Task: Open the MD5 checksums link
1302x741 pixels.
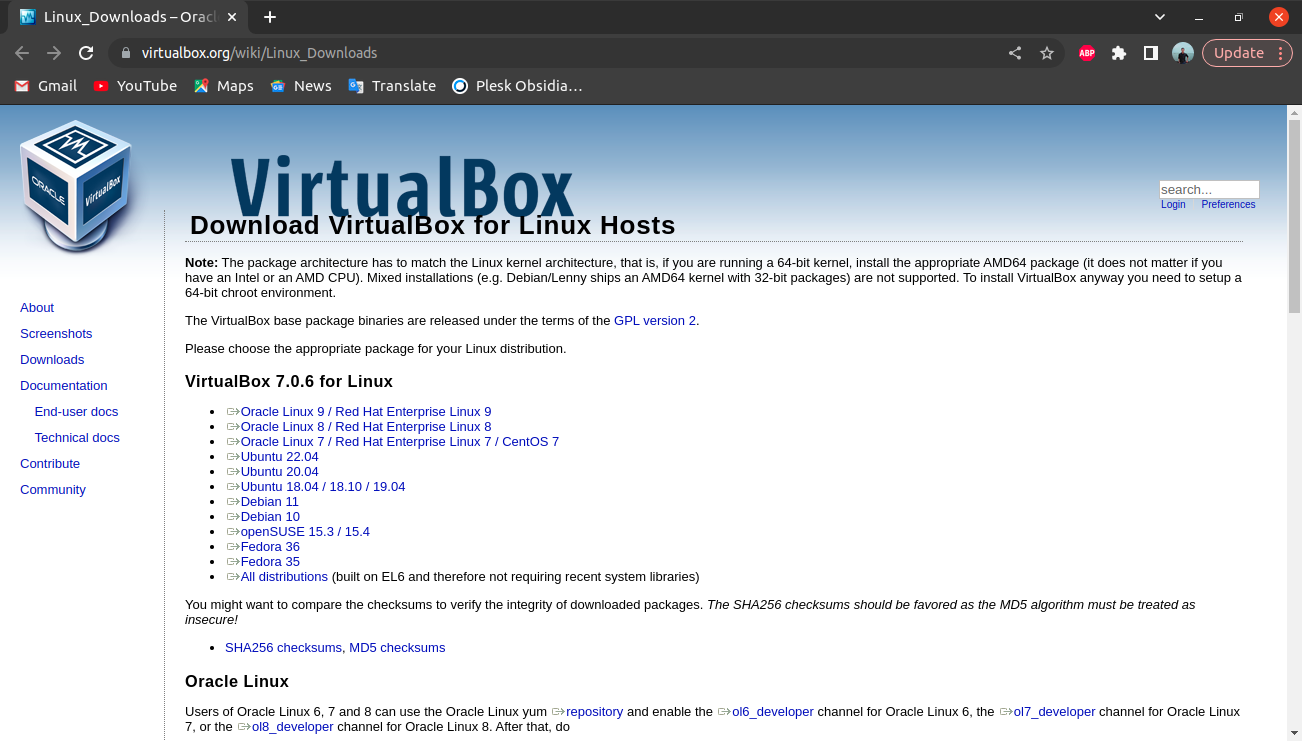Action: click(397, 648)
